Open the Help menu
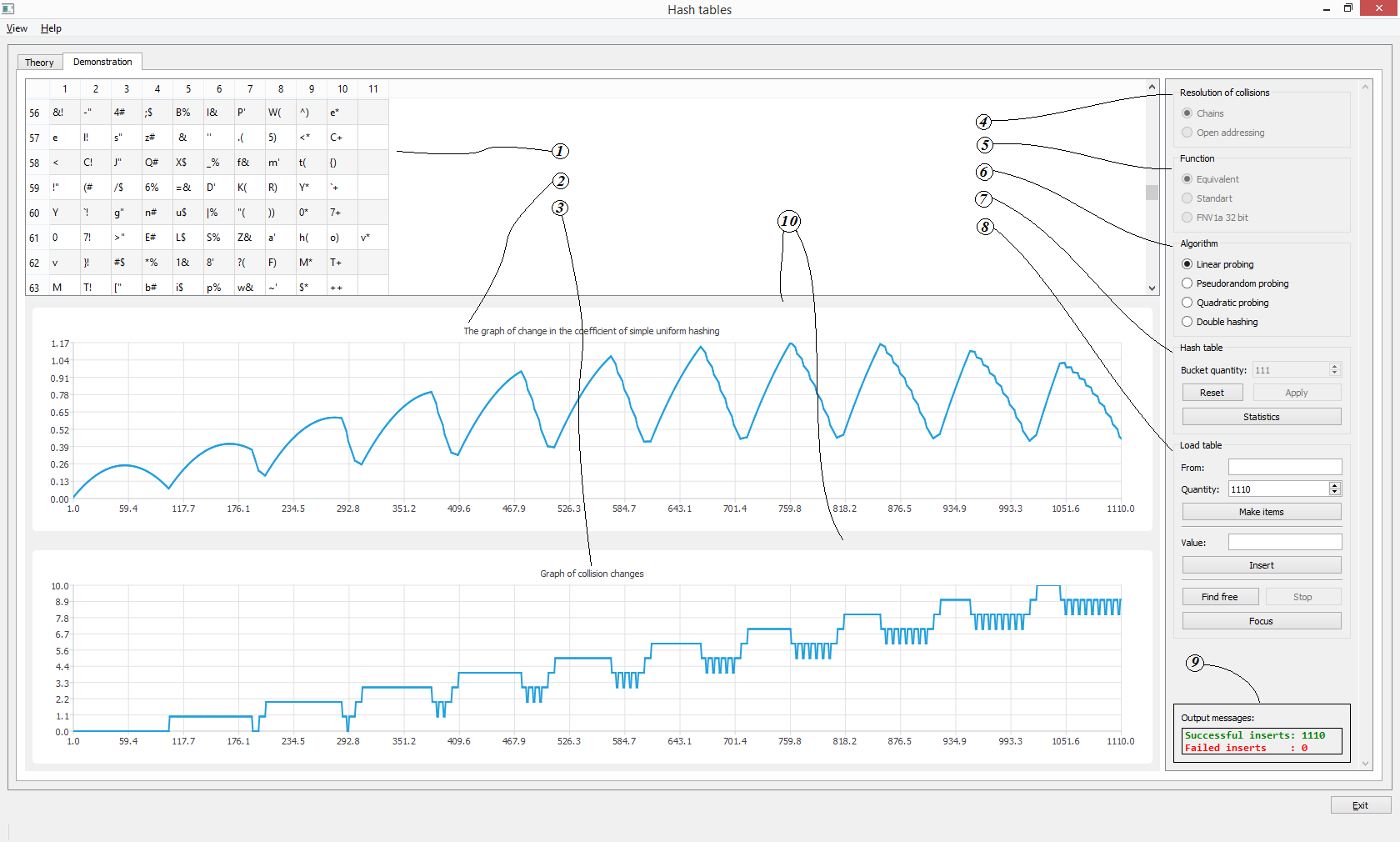 click(51, 28)
